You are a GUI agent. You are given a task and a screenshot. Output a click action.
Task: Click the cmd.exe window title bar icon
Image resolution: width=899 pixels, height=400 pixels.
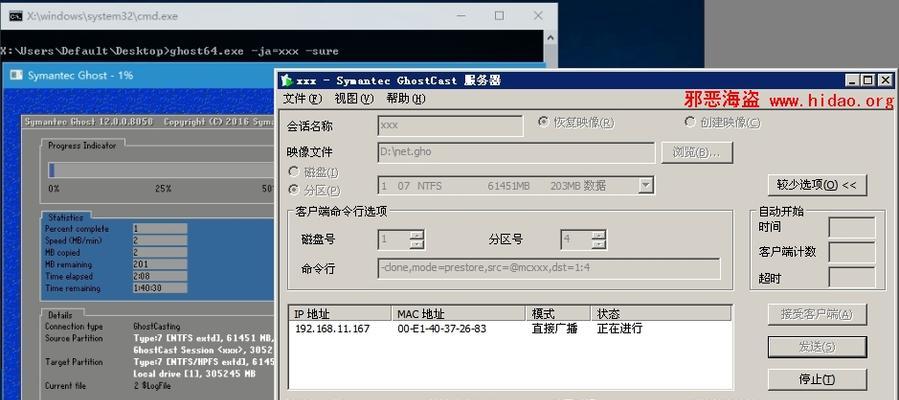coord(15,16)
